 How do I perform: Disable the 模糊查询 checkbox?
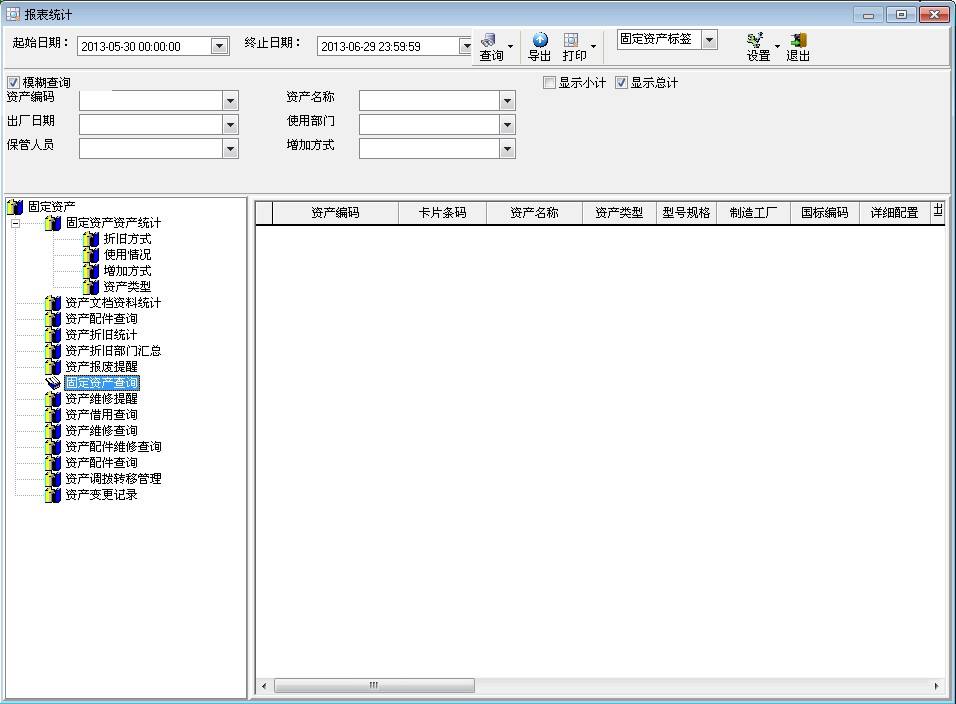click(x=12, y=81)
